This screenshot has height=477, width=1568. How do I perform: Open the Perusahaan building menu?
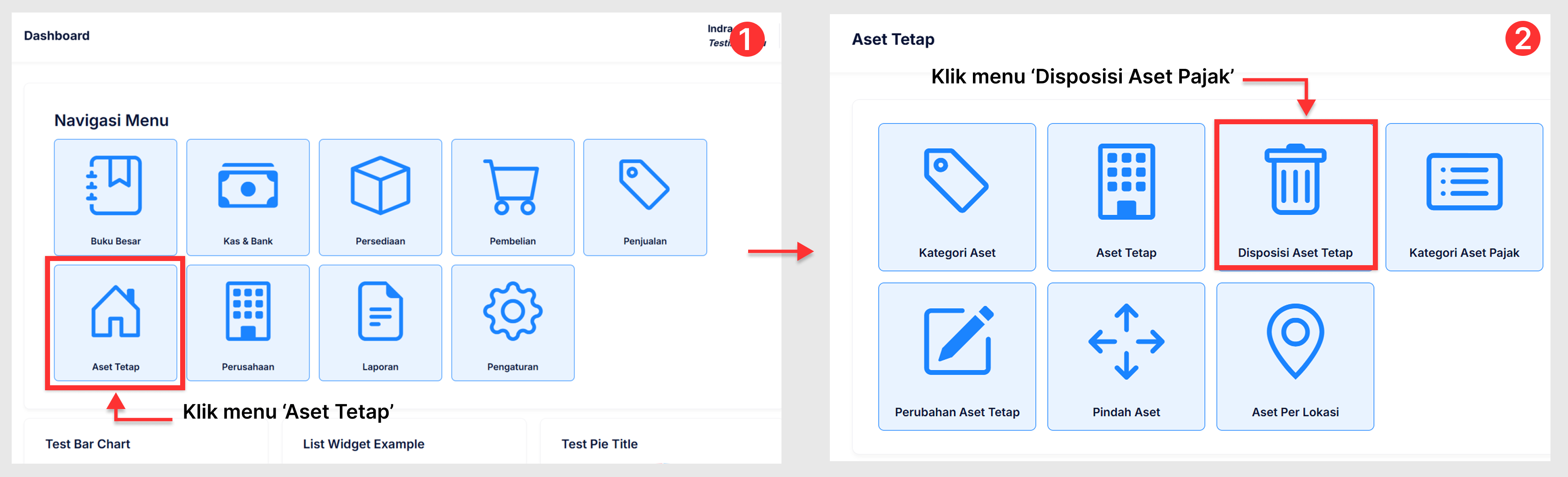point(248,322)
